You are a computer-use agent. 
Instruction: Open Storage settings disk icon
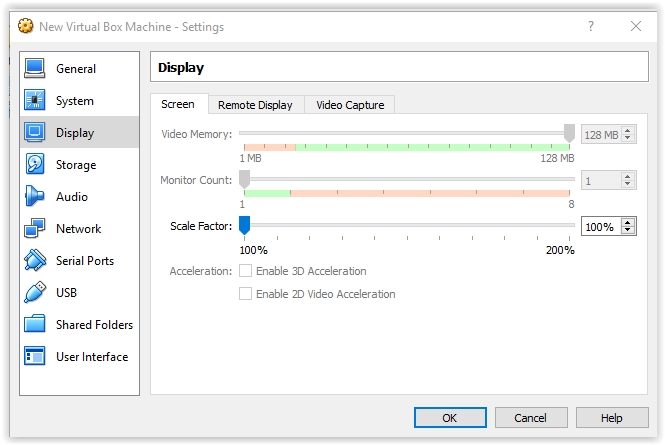pos(34,165)
